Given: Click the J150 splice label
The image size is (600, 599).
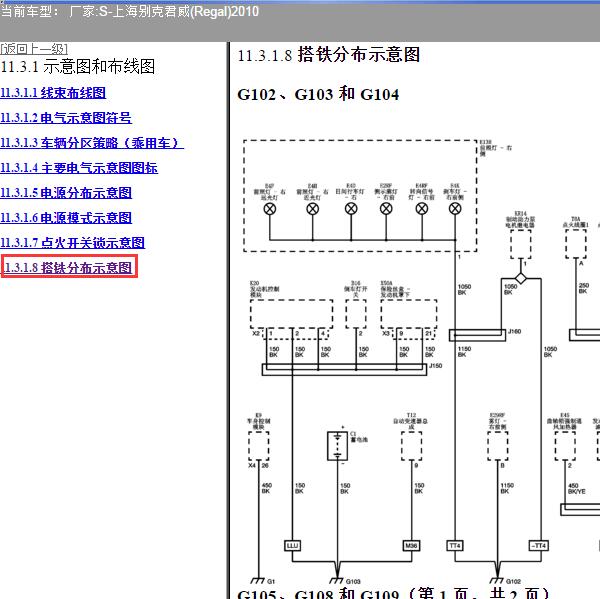Looking at the screenshot, I should point(435,366).
